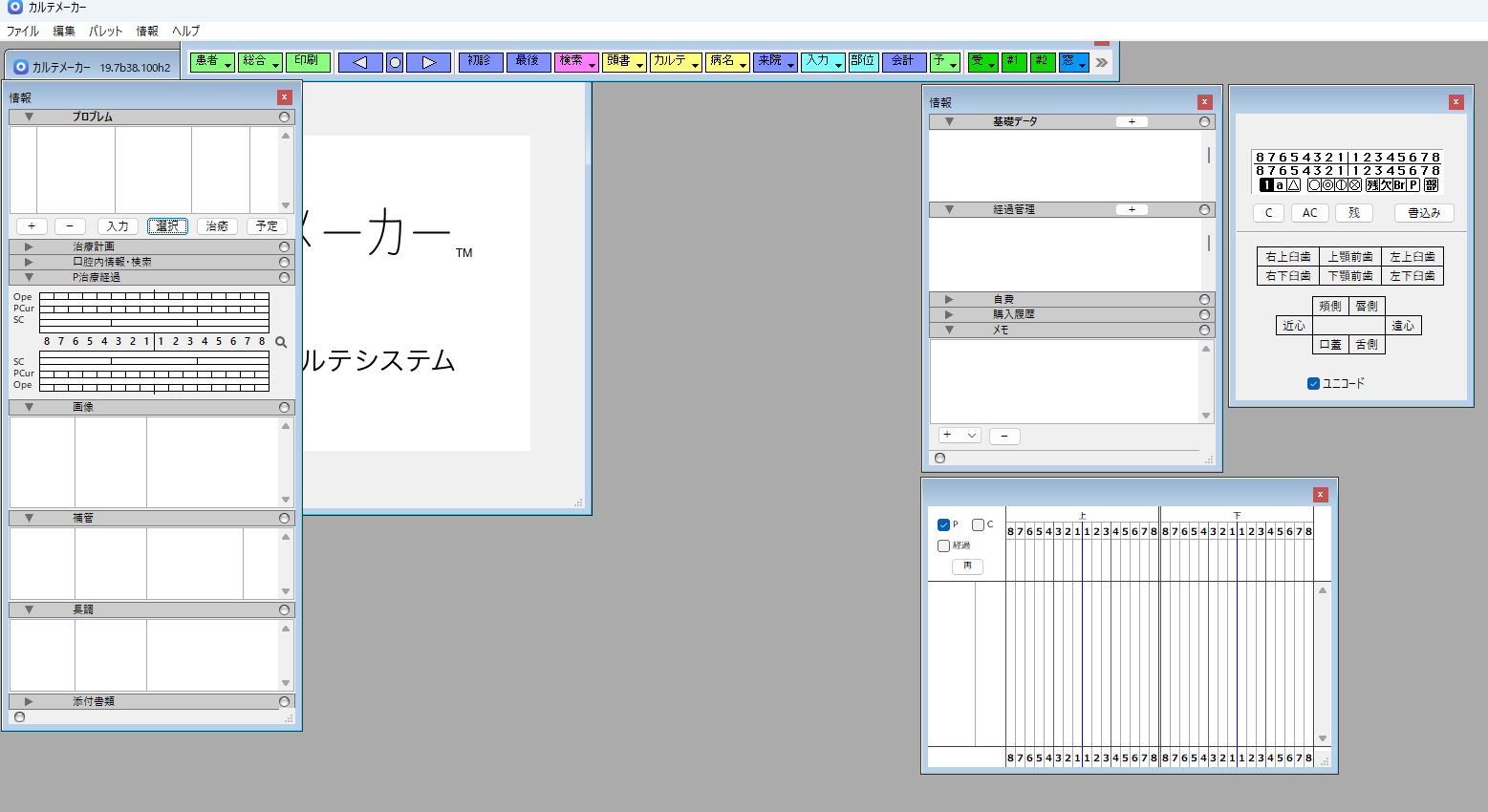Select the Br bridge symbol in tooth palette

(x=1399, y=185)
